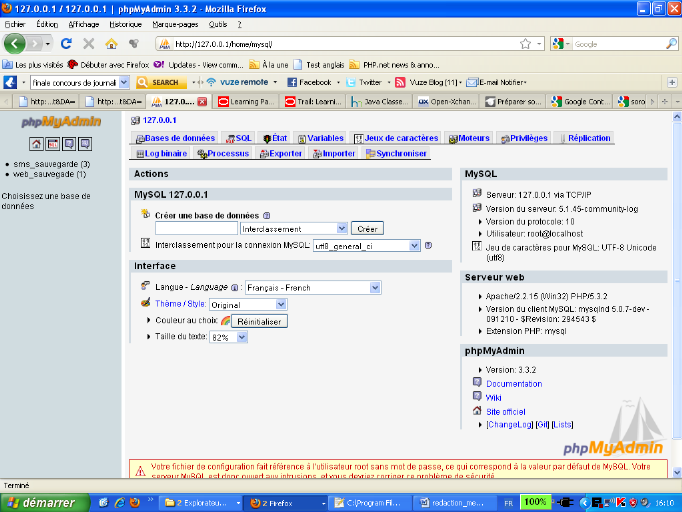Open utf8_general_ci connection collation dropdown
682x512 pixels.
tap(367, 246)
